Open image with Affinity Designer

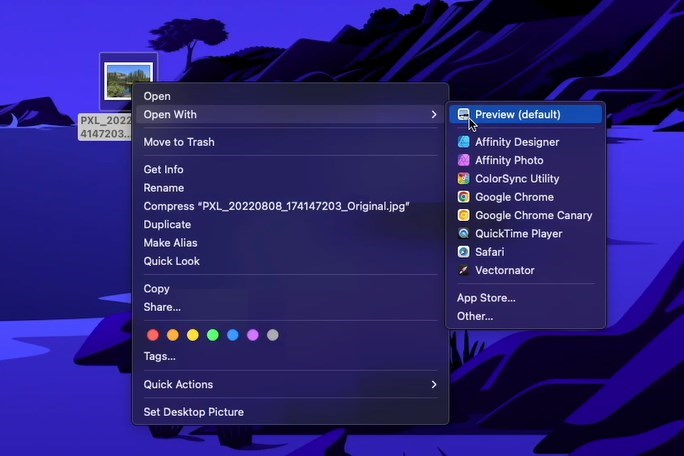[x=526, y=142]
